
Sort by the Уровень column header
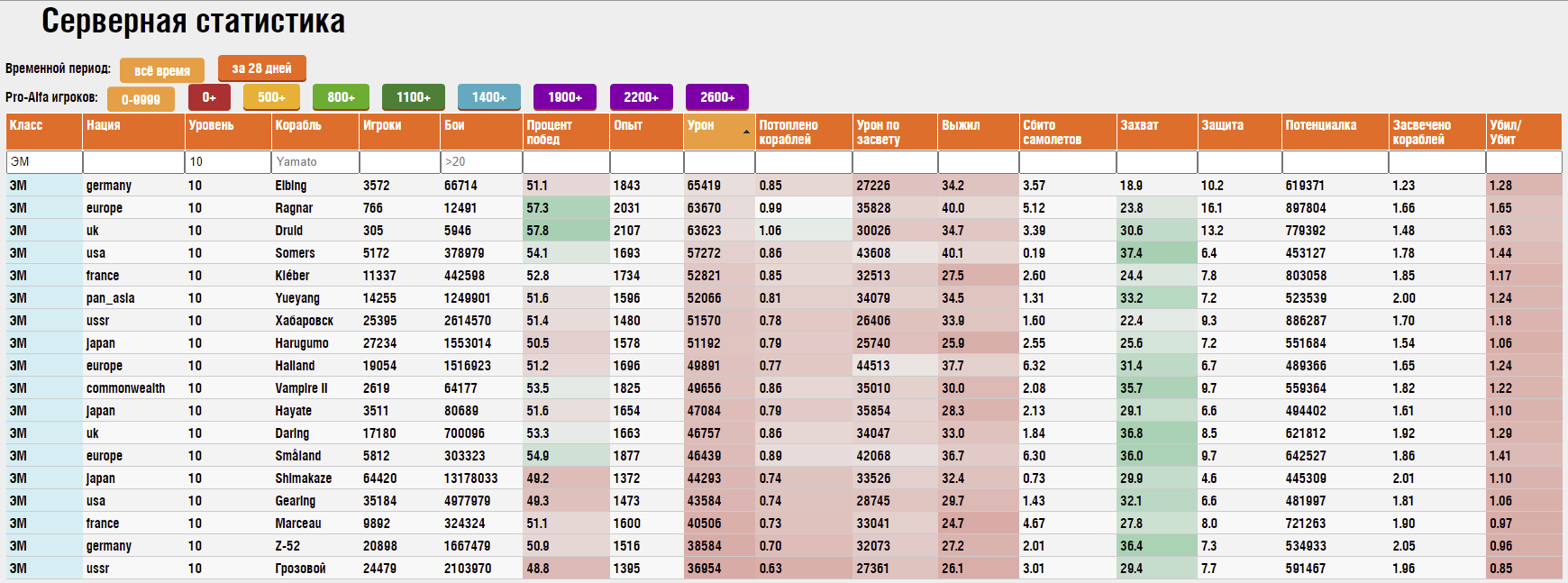coord(228,132)
